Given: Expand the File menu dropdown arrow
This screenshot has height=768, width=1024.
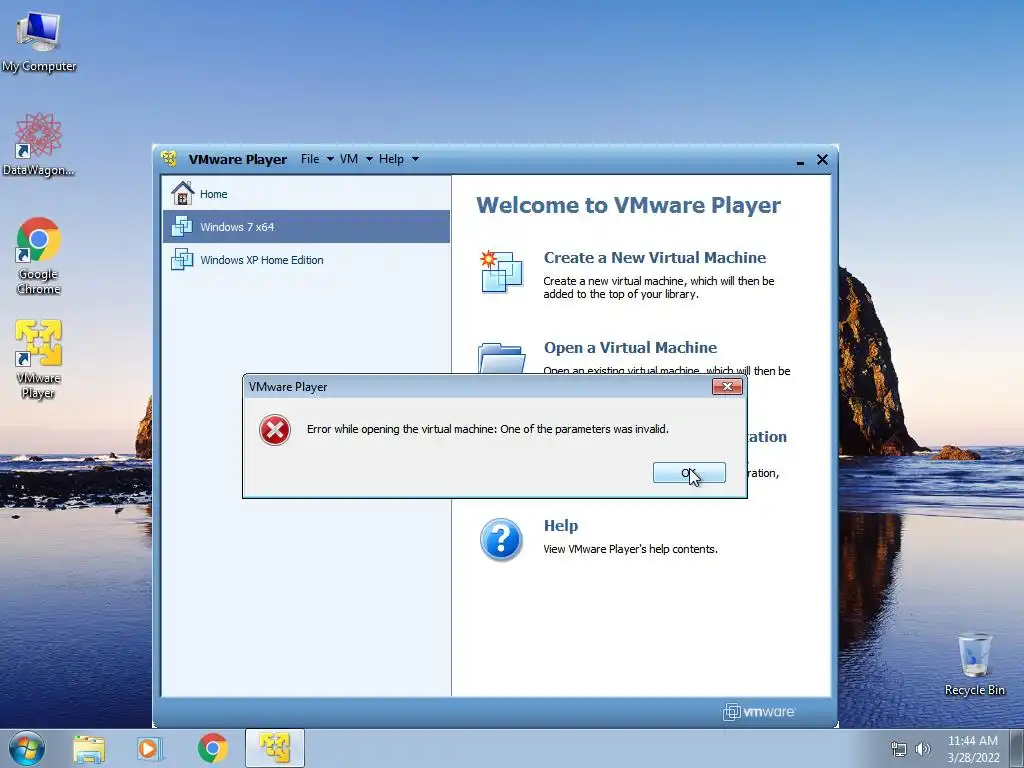Looking at the screenshot, I should (330, 159).
